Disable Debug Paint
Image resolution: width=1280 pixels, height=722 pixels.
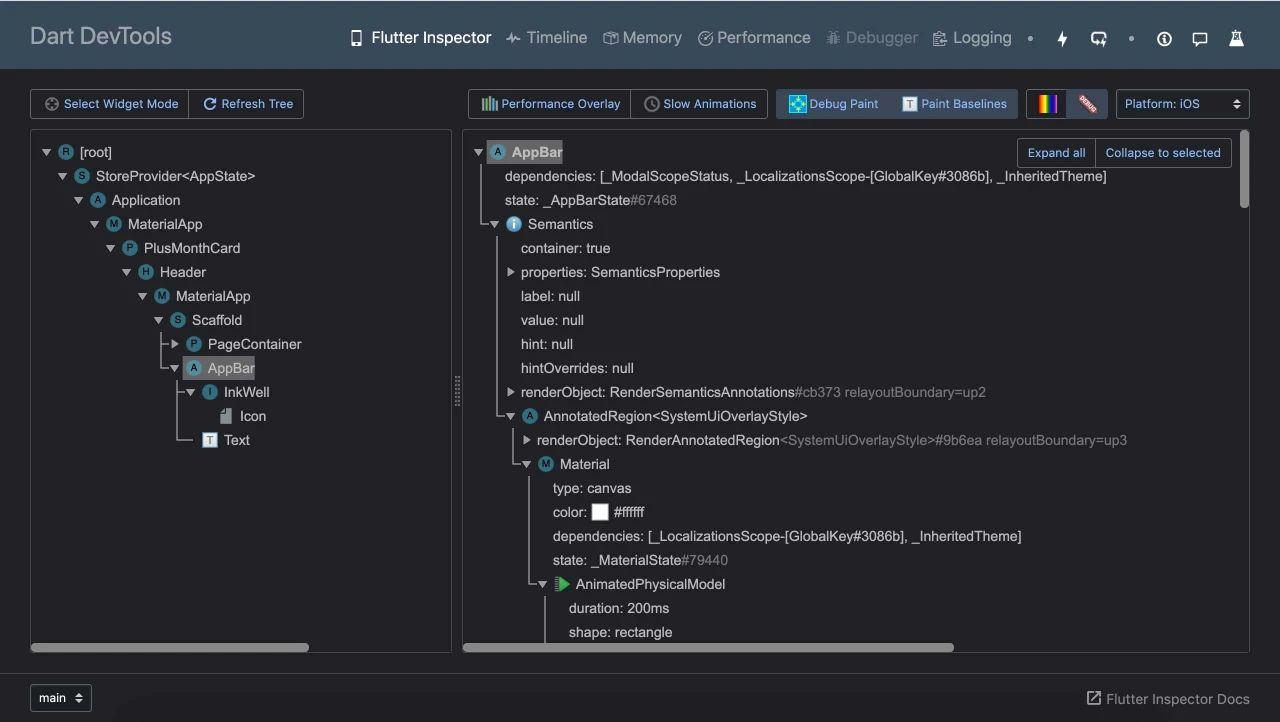click(833, 104)
